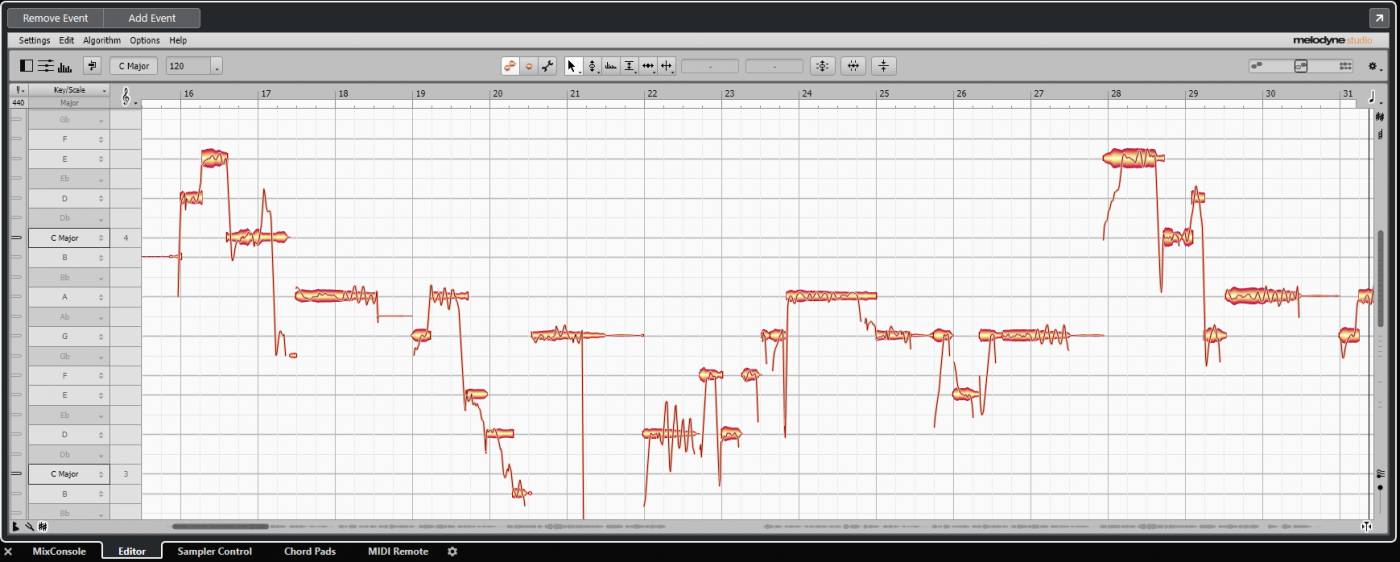Open the upper Eb scale degree dropdown
The image size is (1400, 562).
pyautogui.click(x=101, y=179)
